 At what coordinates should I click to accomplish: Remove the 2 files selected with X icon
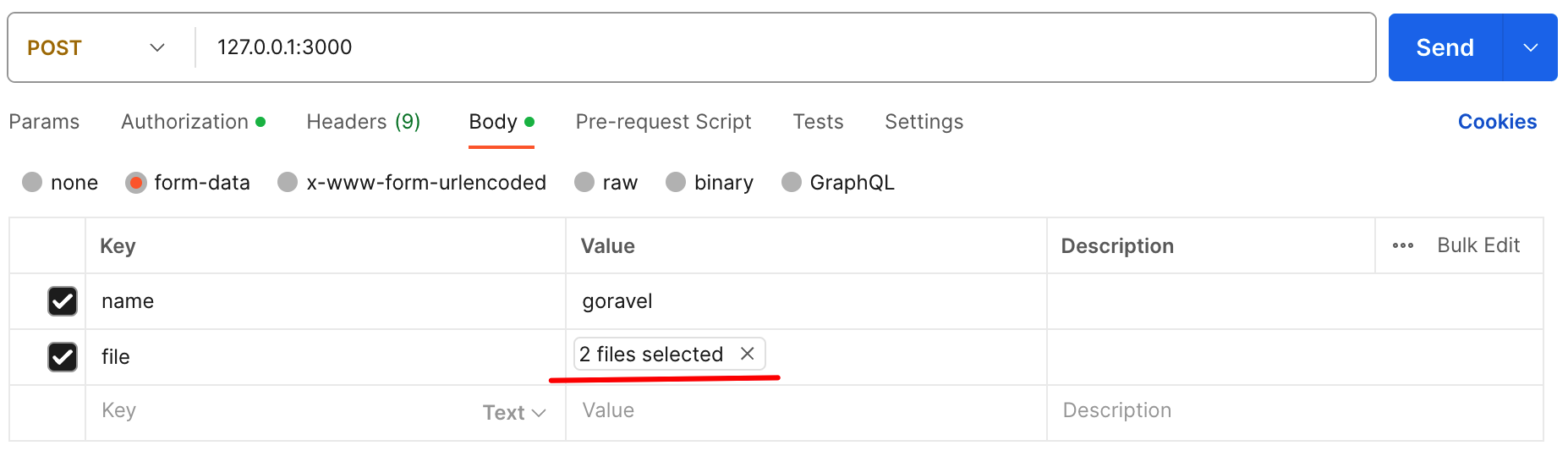coord(747,354)
